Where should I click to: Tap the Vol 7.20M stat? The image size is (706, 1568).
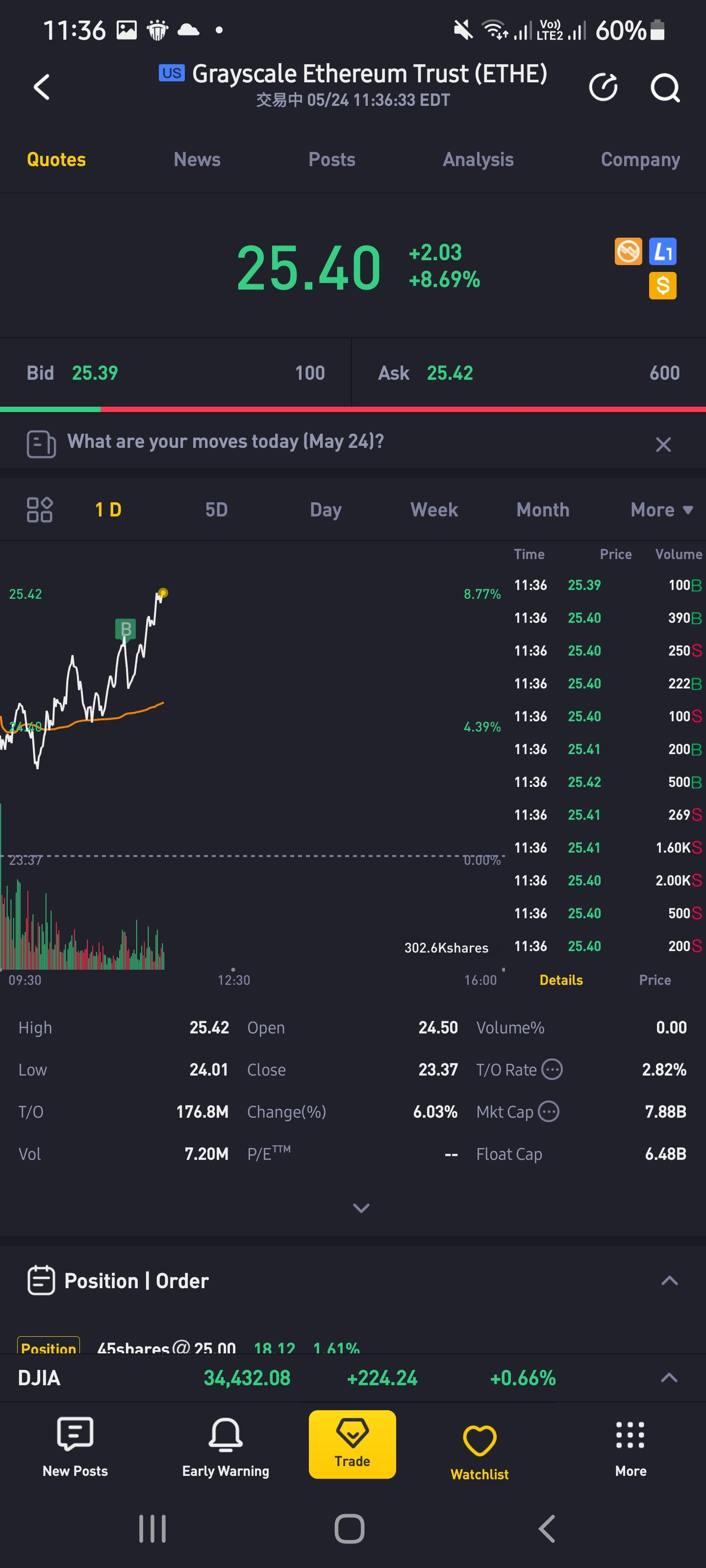coord(124,1154)
